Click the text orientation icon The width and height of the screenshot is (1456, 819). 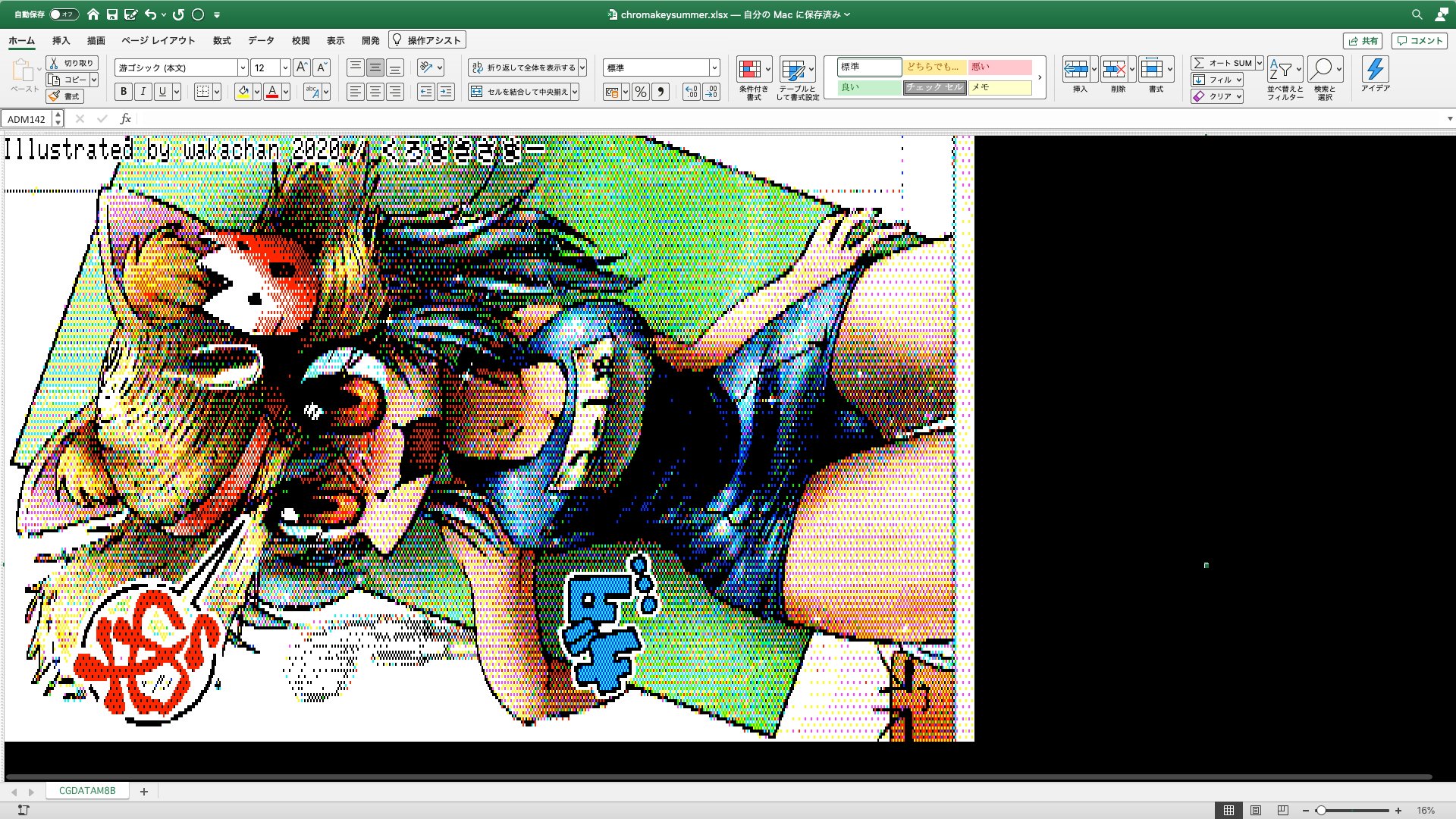[x=426, y=67]
